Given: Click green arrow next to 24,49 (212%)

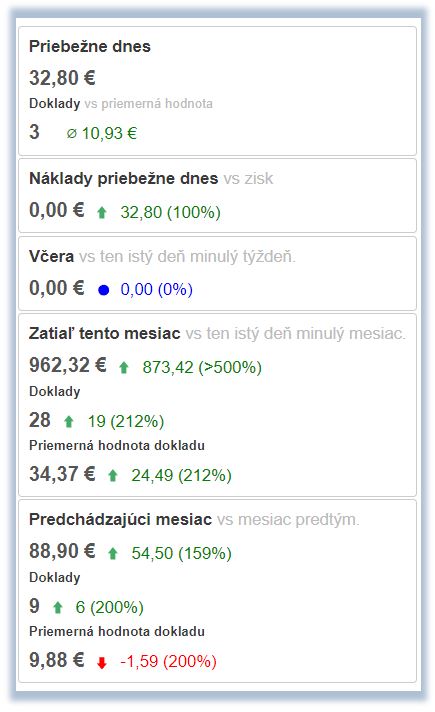Looking at the screenshot, I should (x=113, y=476).
